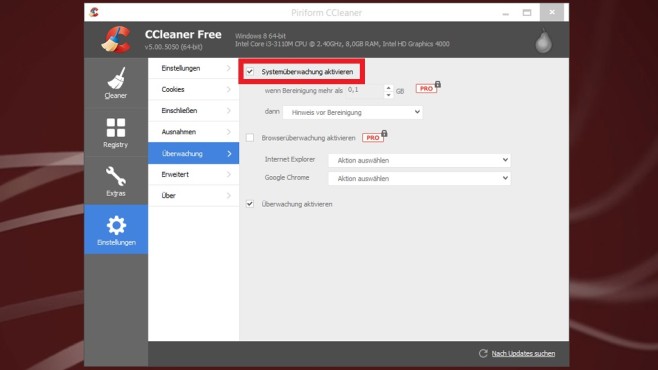658x370 pixels.
Task: Click the small CCleaner title bar icon
Action: coord(94,12)
